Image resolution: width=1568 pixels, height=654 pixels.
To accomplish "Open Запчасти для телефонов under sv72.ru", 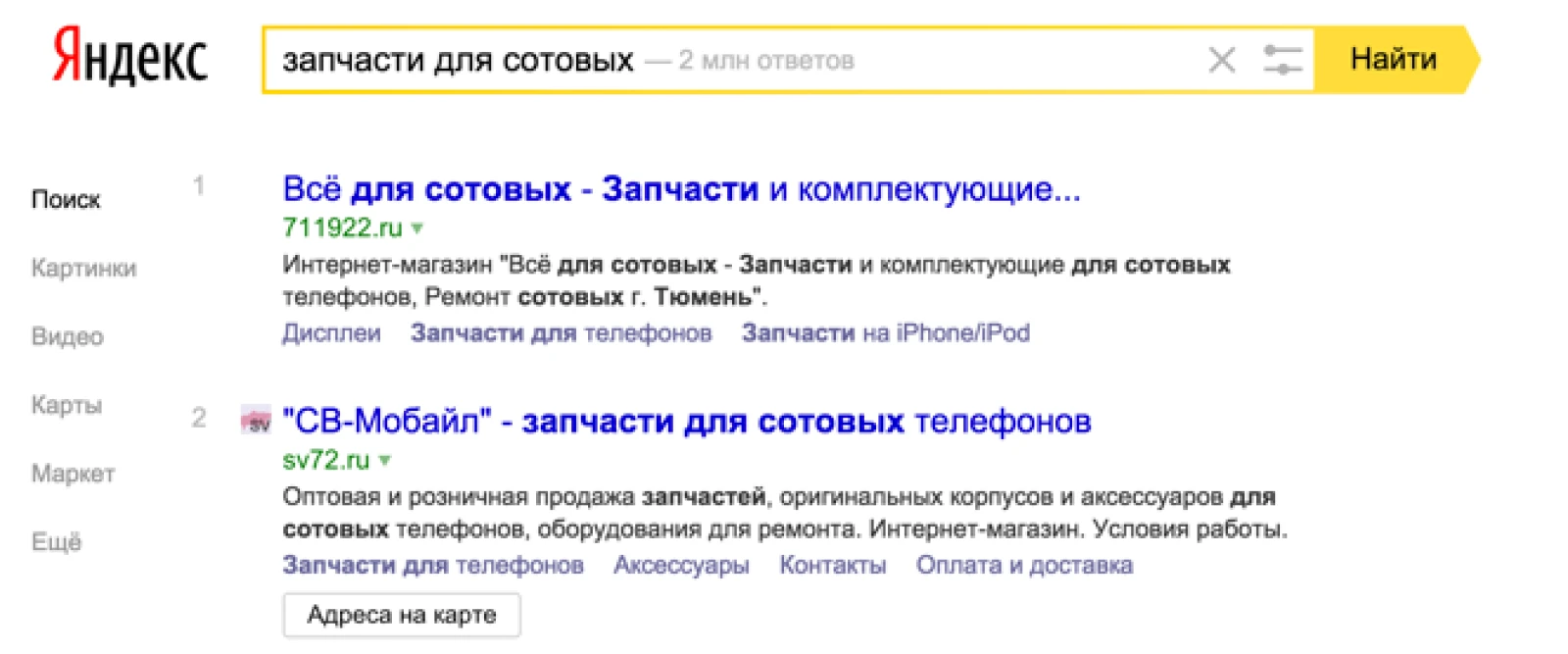I will point(433,566).
